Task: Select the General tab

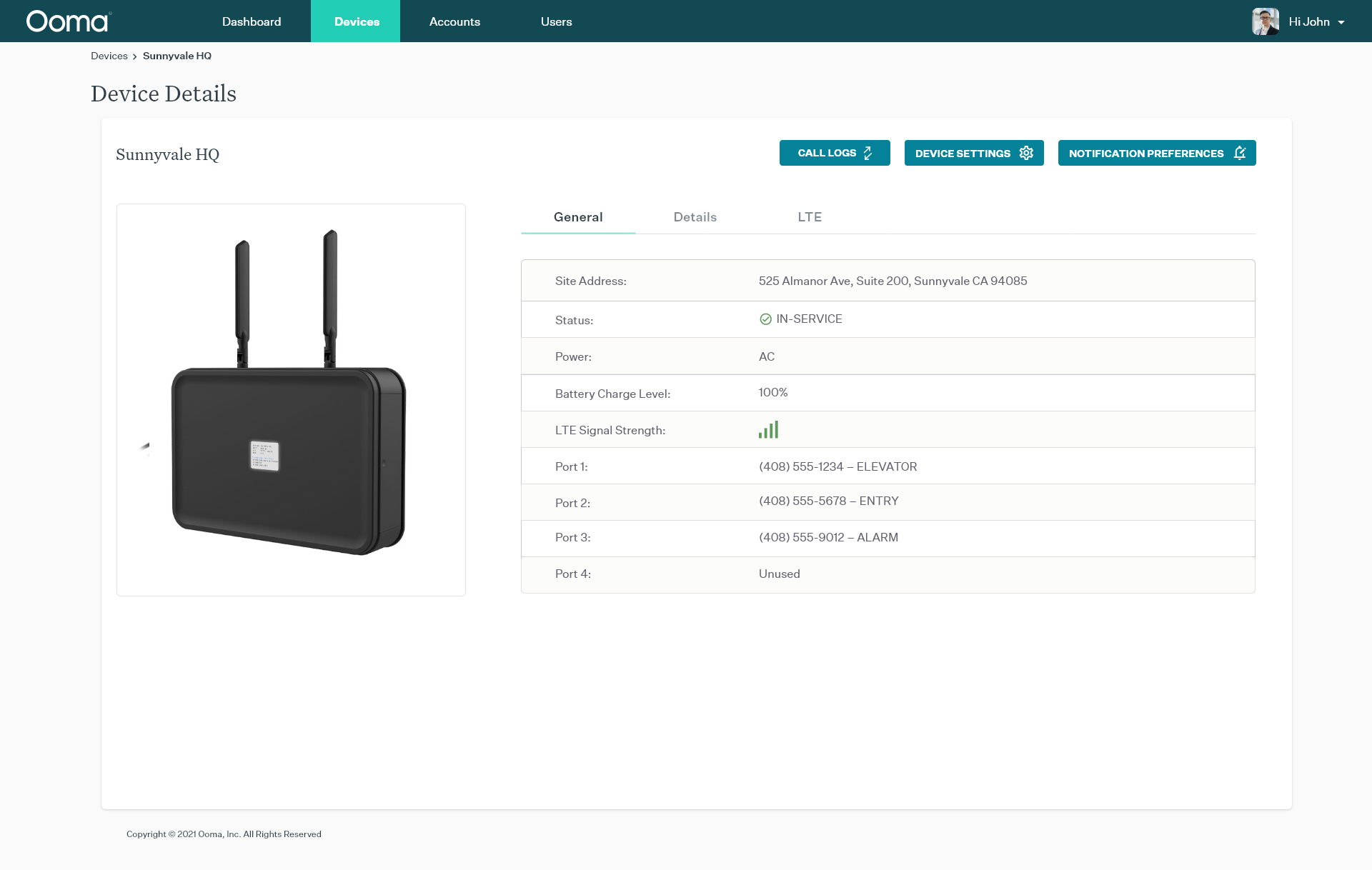Action: pos(577,217)
